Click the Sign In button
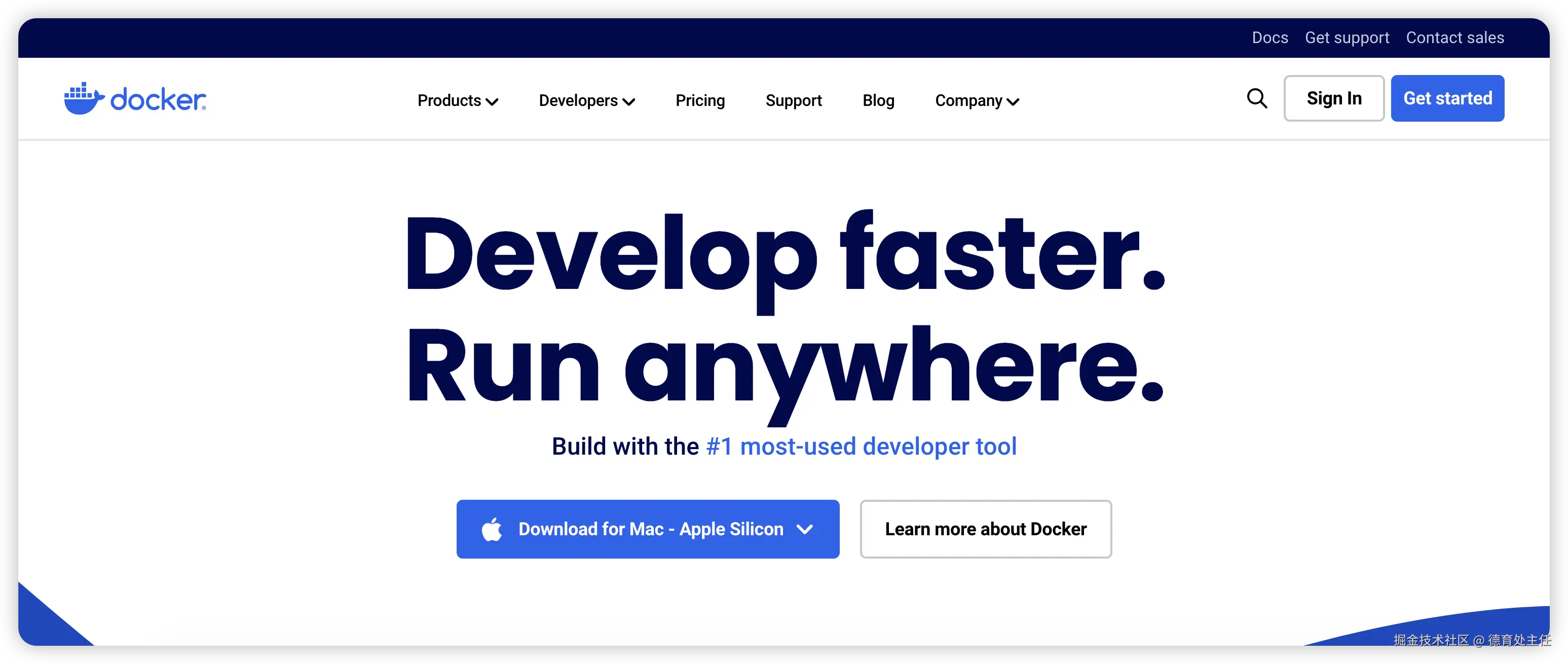The width and height of the screenshot is (1568, 664). coord(1334,98)
